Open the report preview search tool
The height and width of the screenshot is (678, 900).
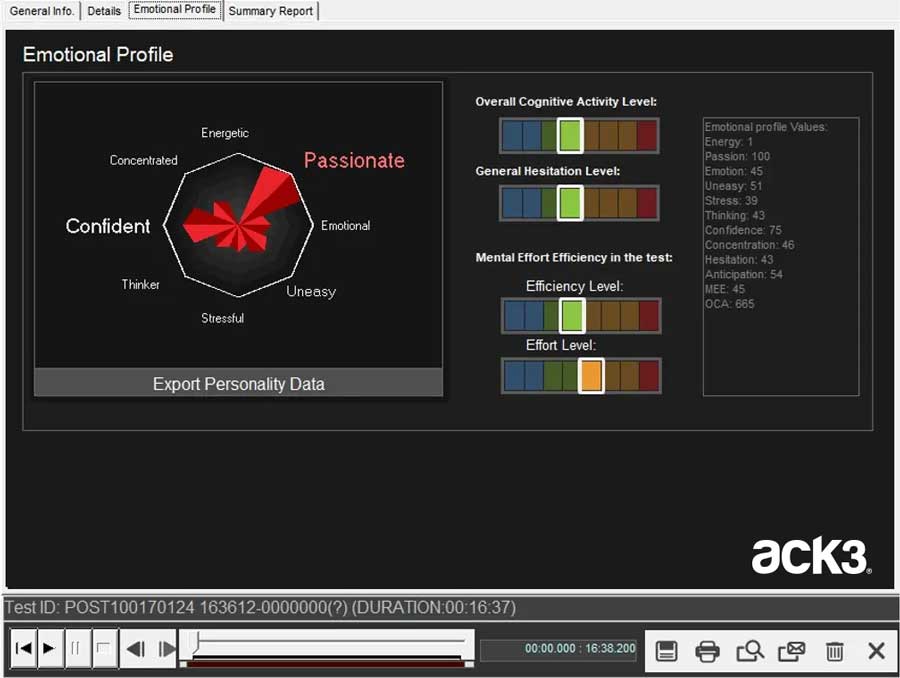[750, 649]
